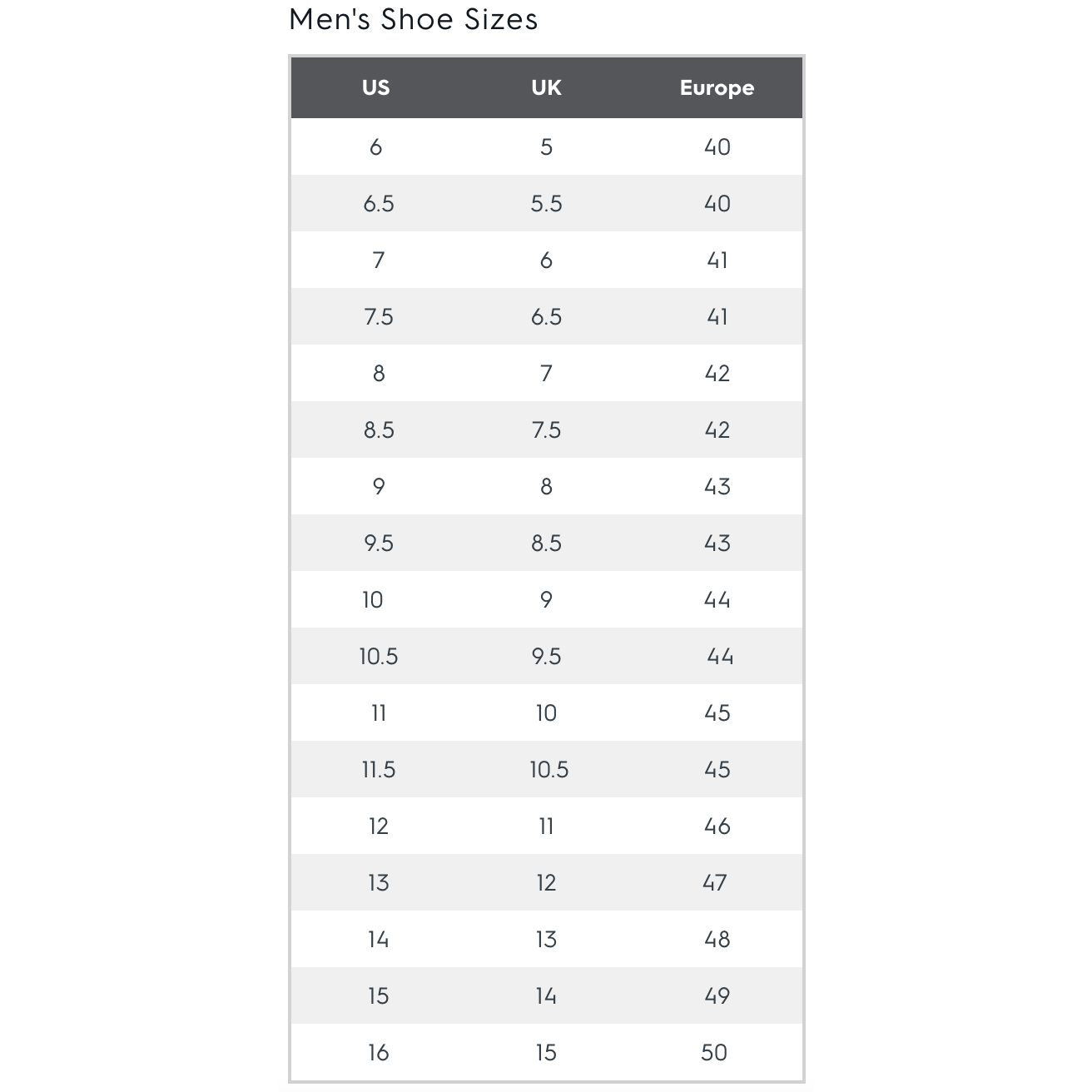Select UK size 5.5 cell
The image size is (1092, 1092).
546,204
